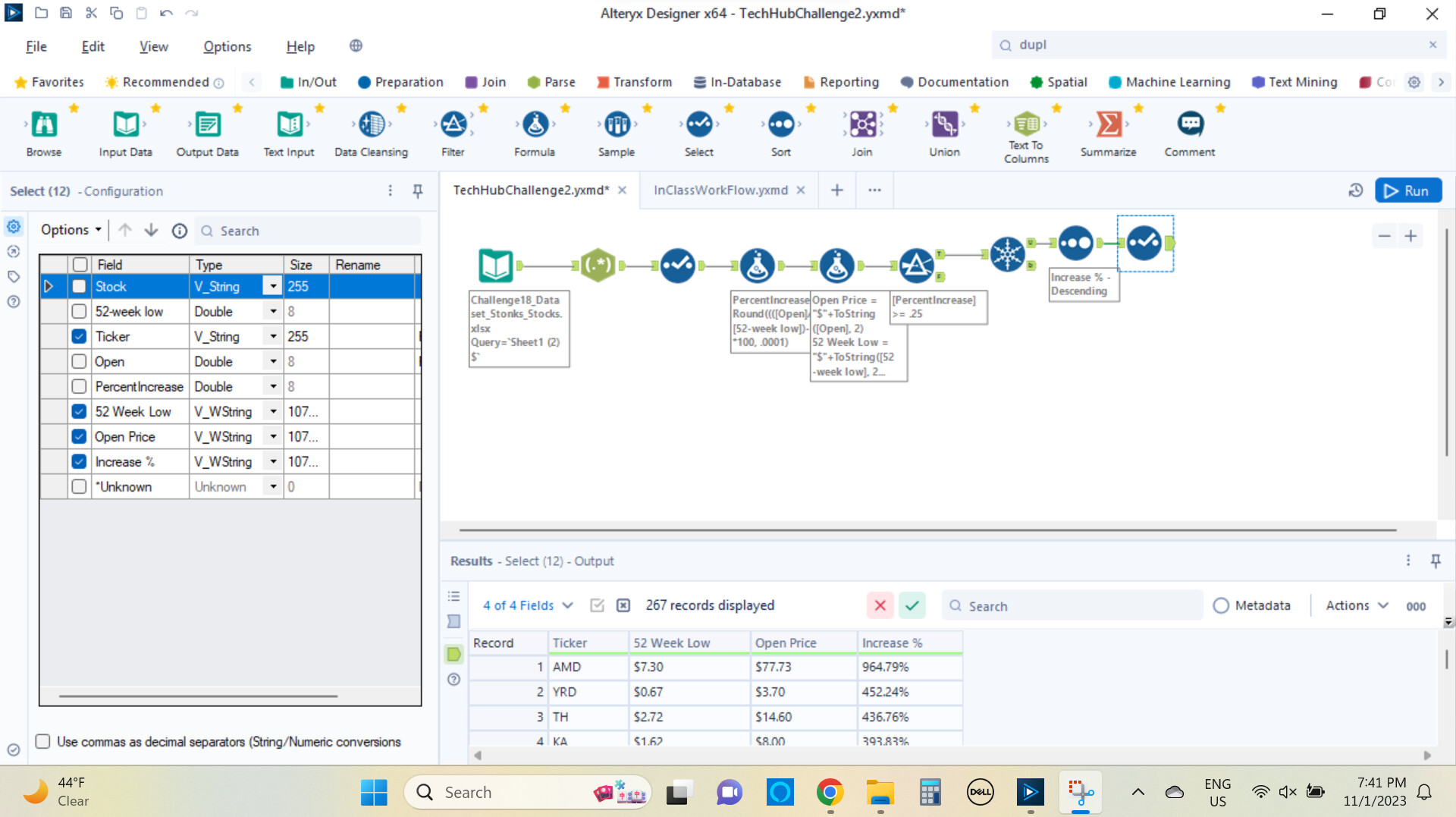Image resolution: width=1456 pixels, height=817 pixels.
Task: Enable the PercentIncrease field checkbox
Action: pos(79,387)
